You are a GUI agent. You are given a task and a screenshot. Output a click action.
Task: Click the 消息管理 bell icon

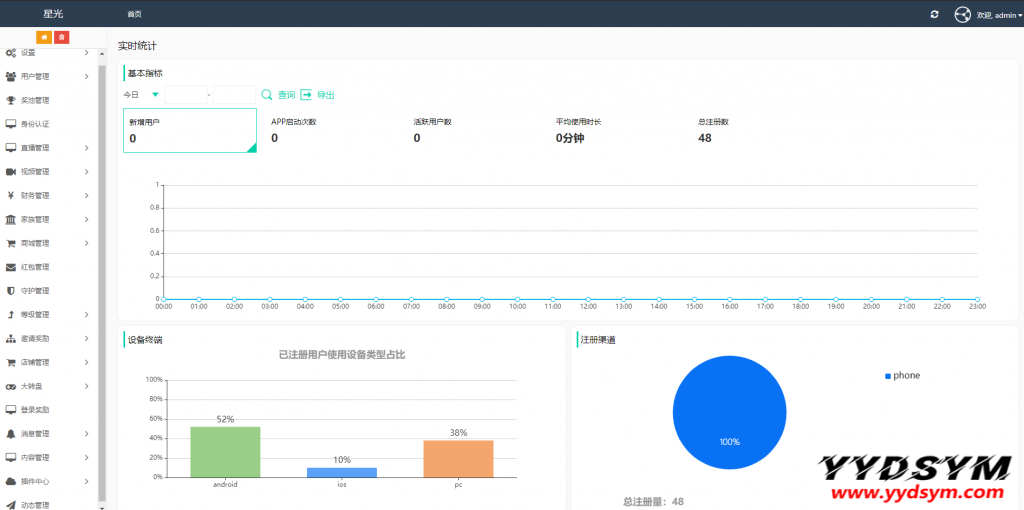[11, 434]
